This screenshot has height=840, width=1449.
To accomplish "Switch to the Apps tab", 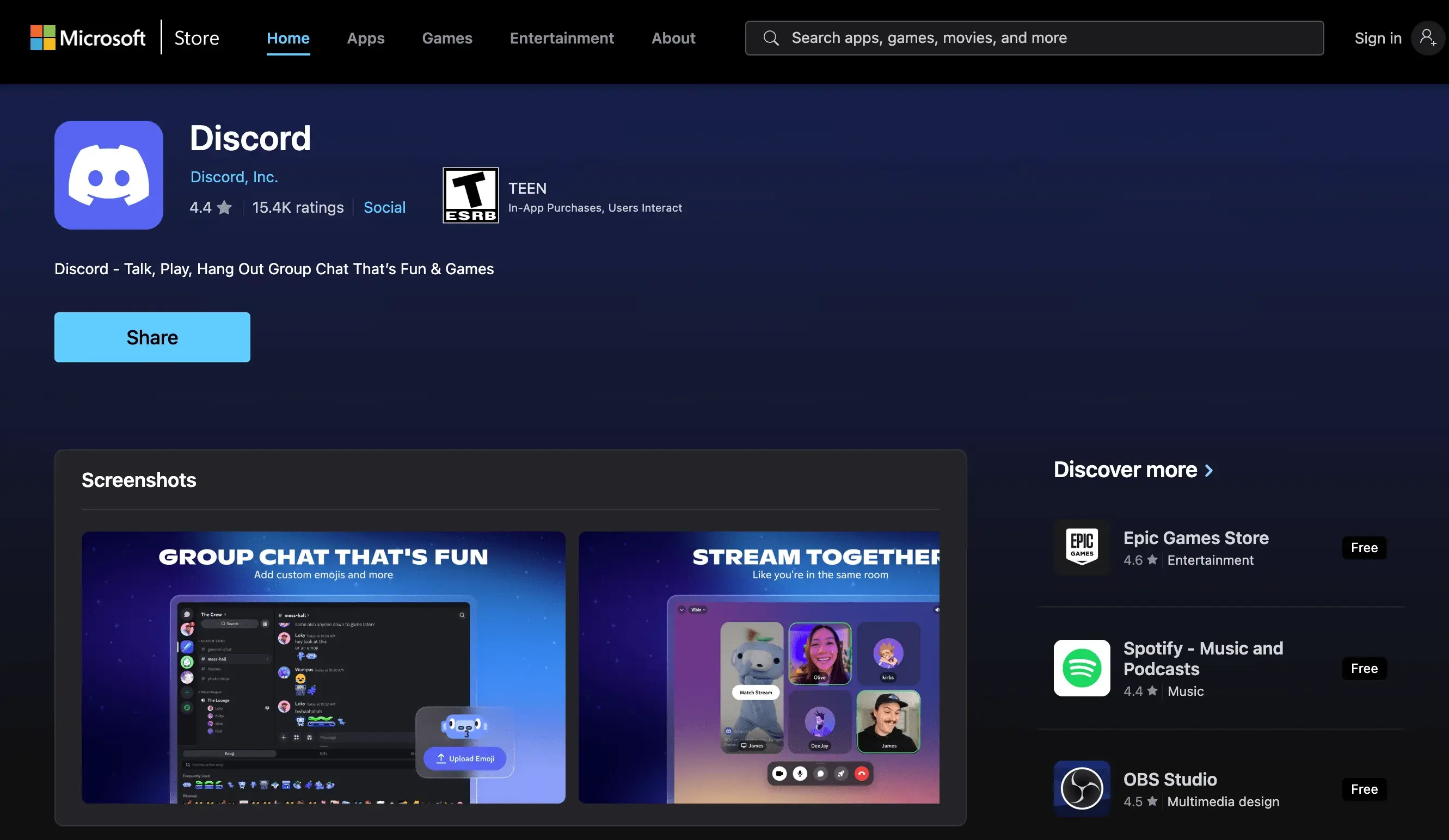I will click(x=366, y=38).
